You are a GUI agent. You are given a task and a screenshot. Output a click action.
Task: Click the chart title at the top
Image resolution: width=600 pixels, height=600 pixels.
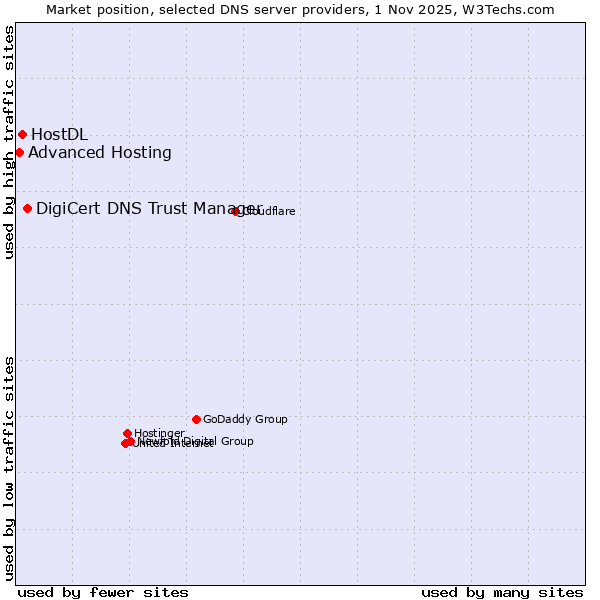click(300, 9)
